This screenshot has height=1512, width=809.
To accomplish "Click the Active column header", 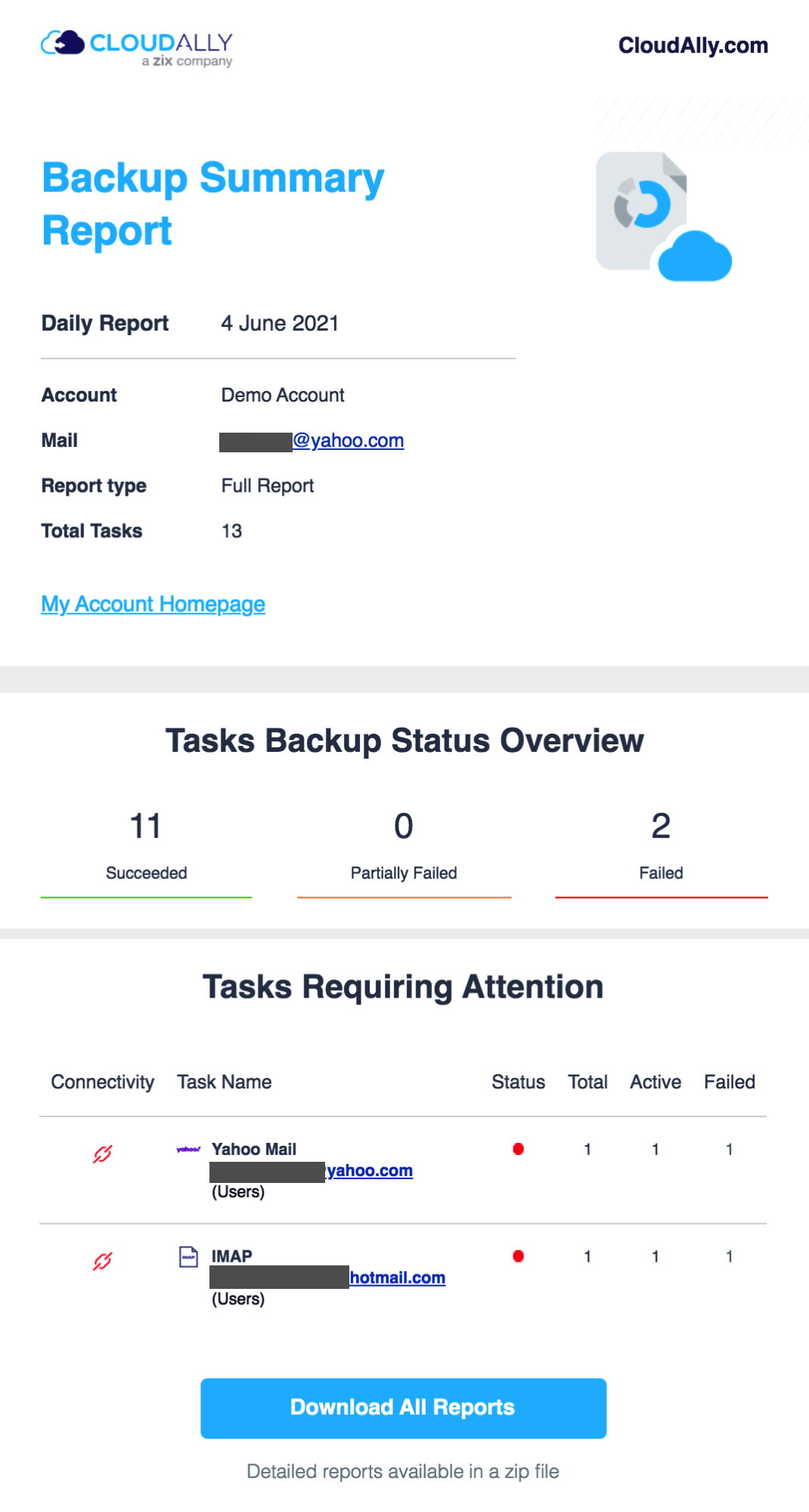I will [x=656, y=1082].
